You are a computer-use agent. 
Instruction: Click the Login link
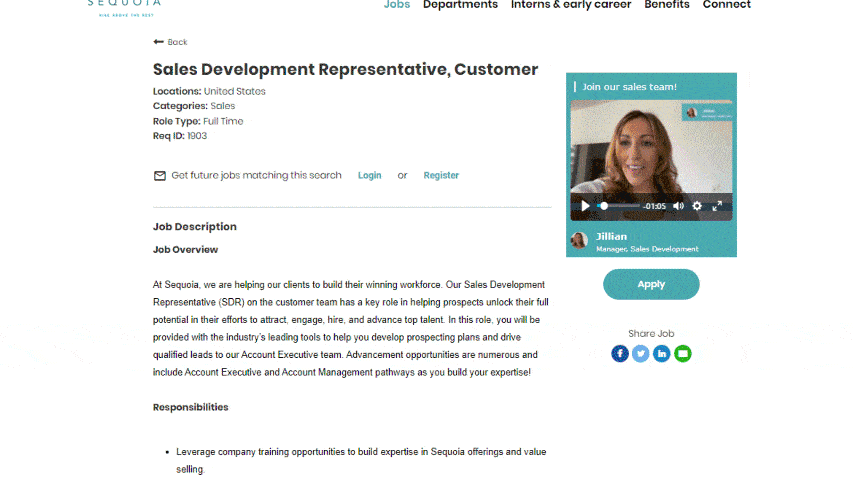(369, 175)
